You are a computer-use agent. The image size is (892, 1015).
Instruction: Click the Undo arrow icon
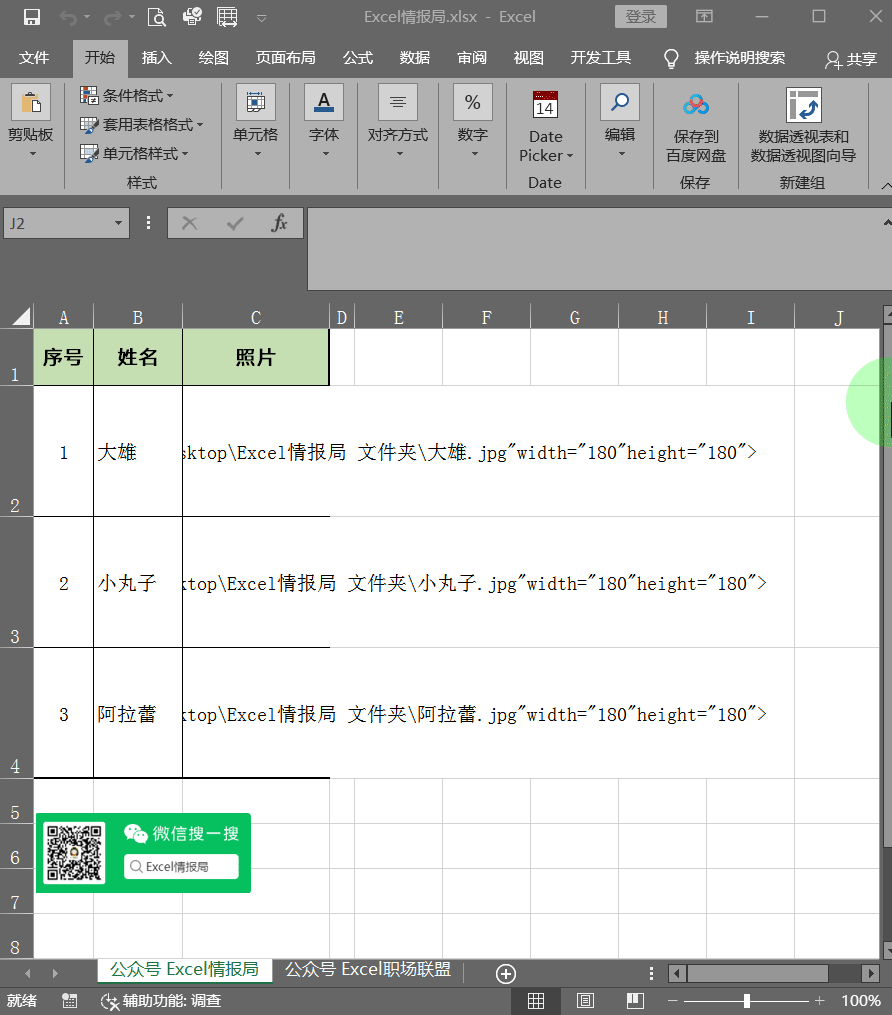pos(68,17)
